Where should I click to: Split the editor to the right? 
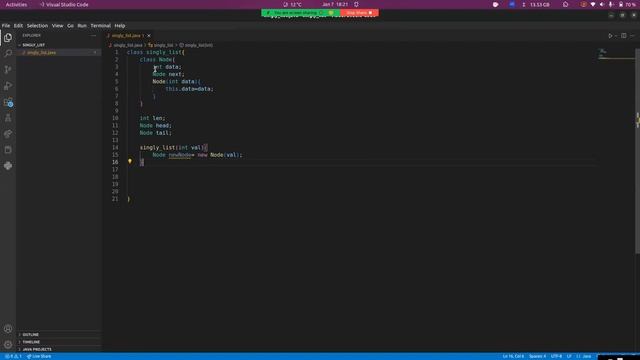624,36
